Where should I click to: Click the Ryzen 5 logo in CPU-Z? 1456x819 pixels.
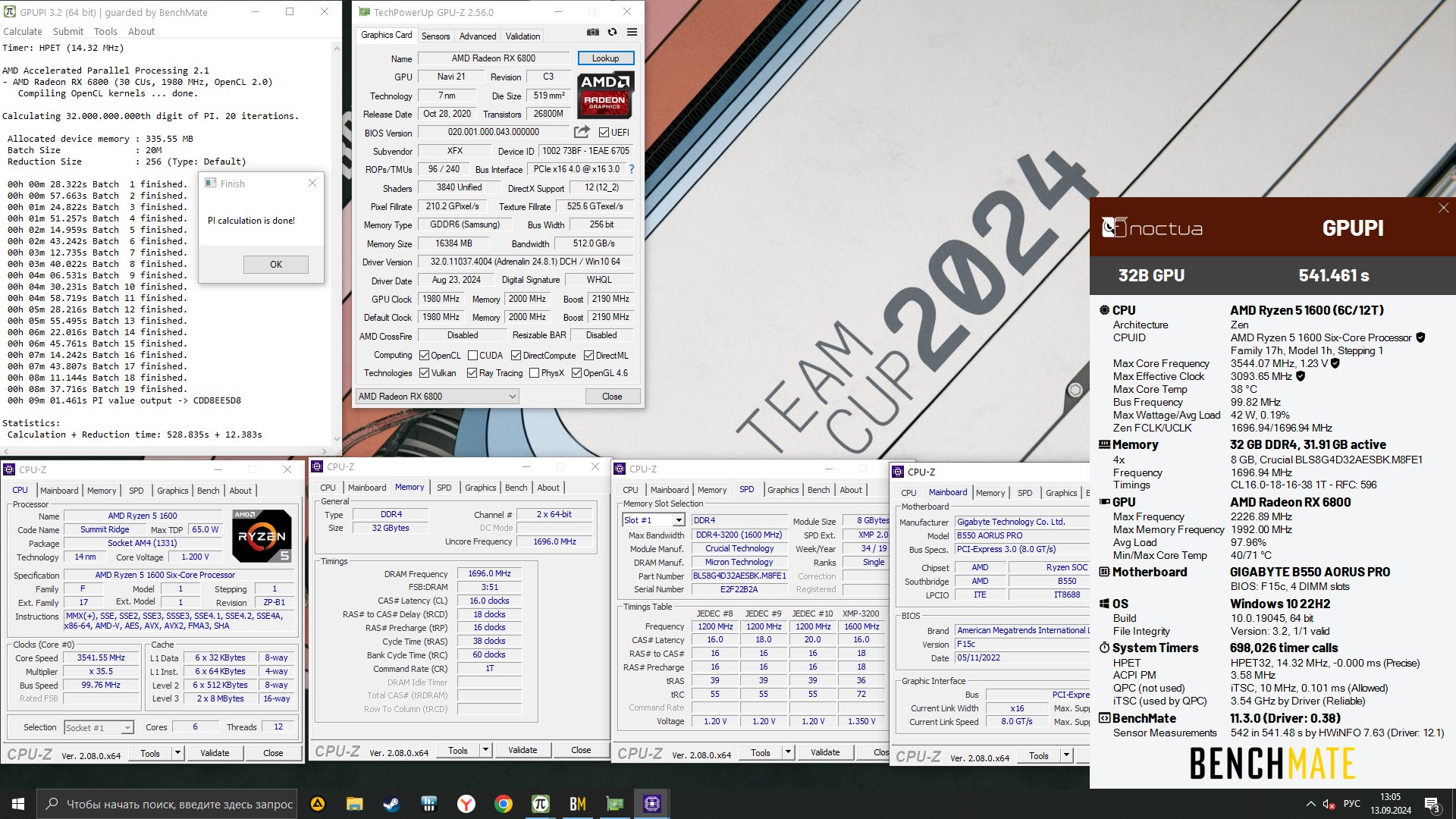[262, 535]
